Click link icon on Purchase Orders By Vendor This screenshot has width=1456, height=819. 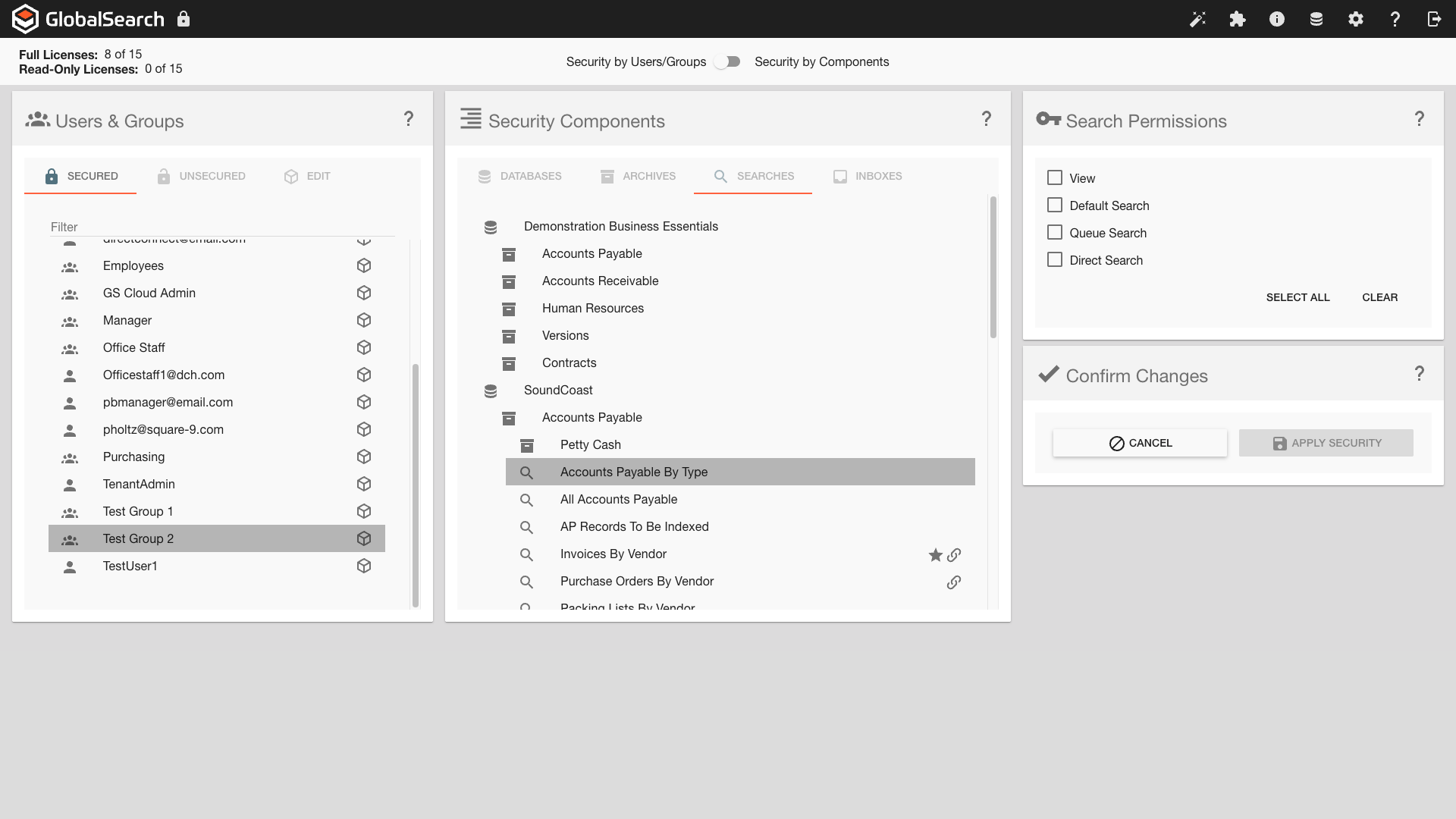[954, 582]
